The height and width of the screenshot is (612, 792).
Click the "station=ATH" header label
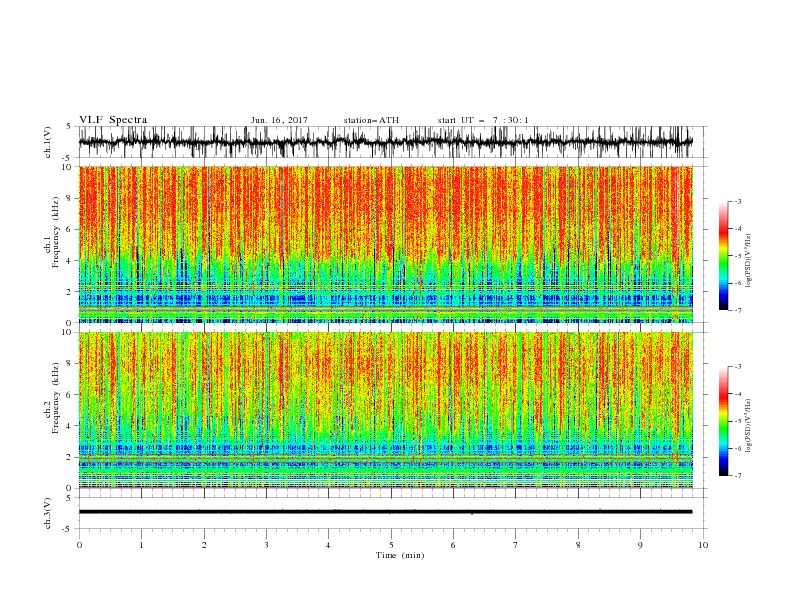pos(371,120)
